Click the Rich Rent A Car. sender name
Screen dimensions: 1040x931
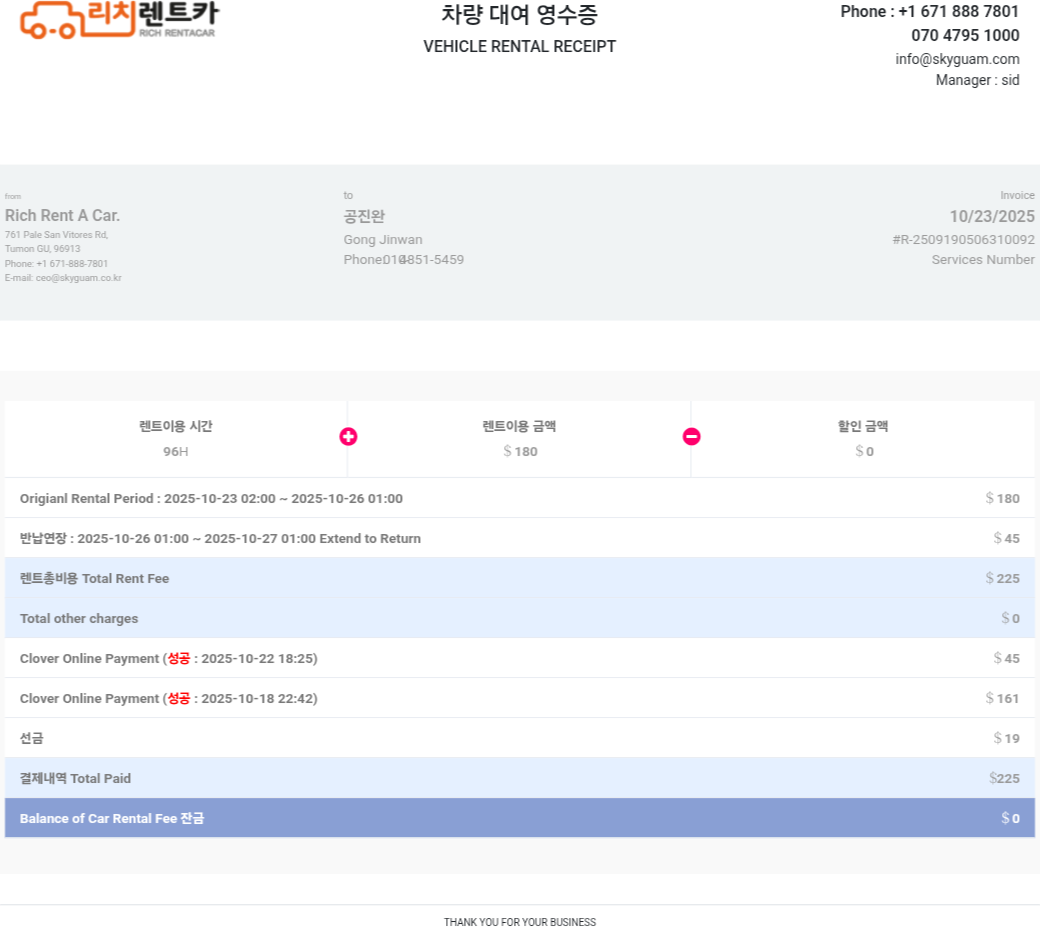[62, 216]
